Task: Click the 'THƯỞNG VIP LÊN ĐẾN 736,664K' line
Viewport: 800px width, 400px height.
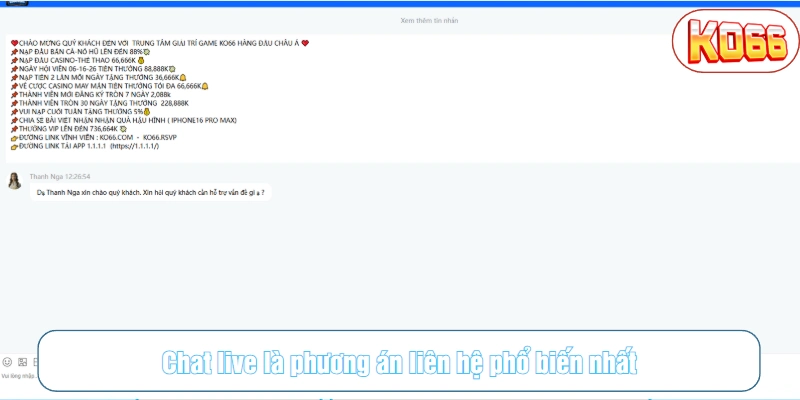Action: [x=69, y=129]
